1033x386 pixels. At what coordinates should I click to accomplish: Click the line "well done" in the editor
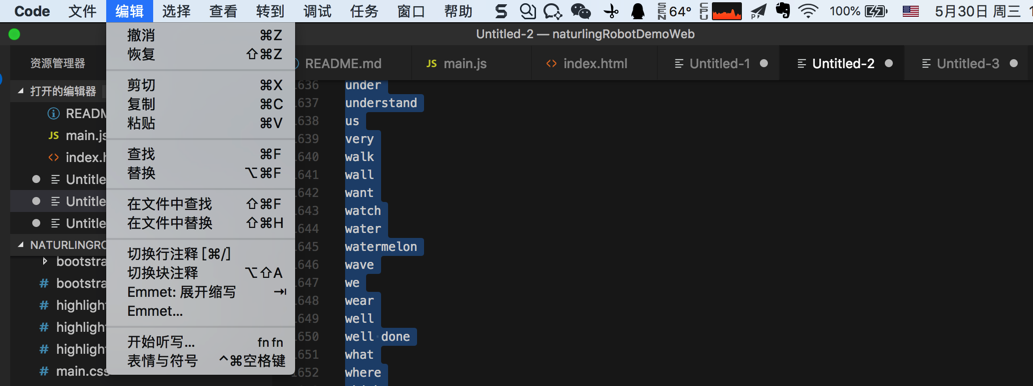point(377,337)
